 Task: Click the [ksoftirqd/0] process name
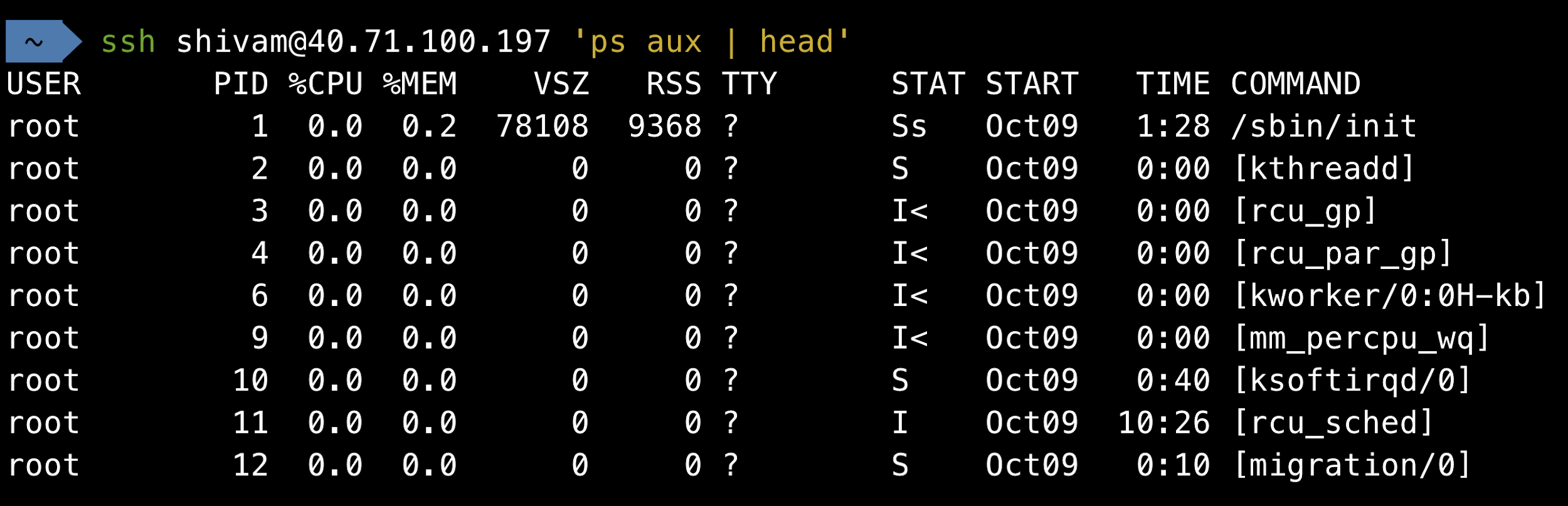tap(1352, 381)
